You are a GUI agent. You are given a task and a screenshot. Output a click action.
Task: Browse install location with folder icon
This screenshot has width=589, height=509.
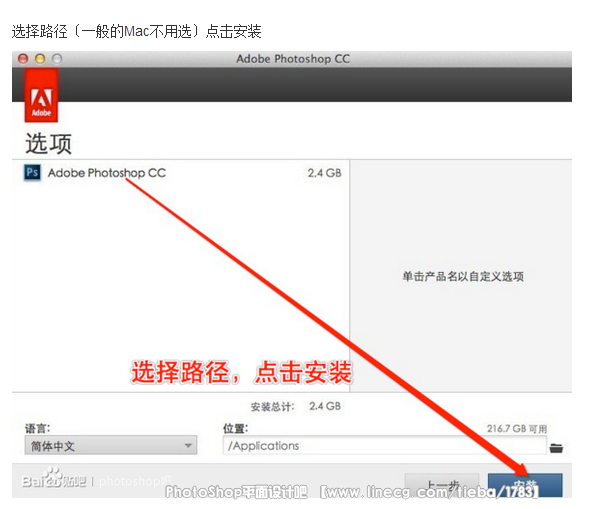(556, 447)
